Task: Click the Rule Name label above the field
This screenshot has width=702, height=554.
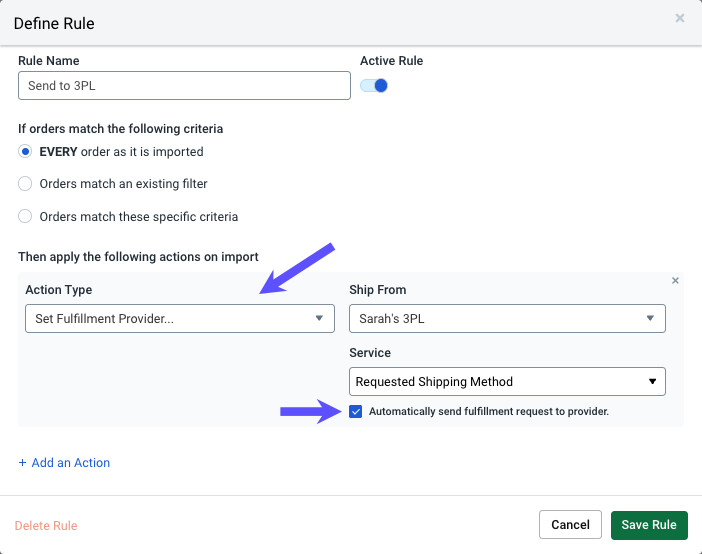Action: pos(49,61)
